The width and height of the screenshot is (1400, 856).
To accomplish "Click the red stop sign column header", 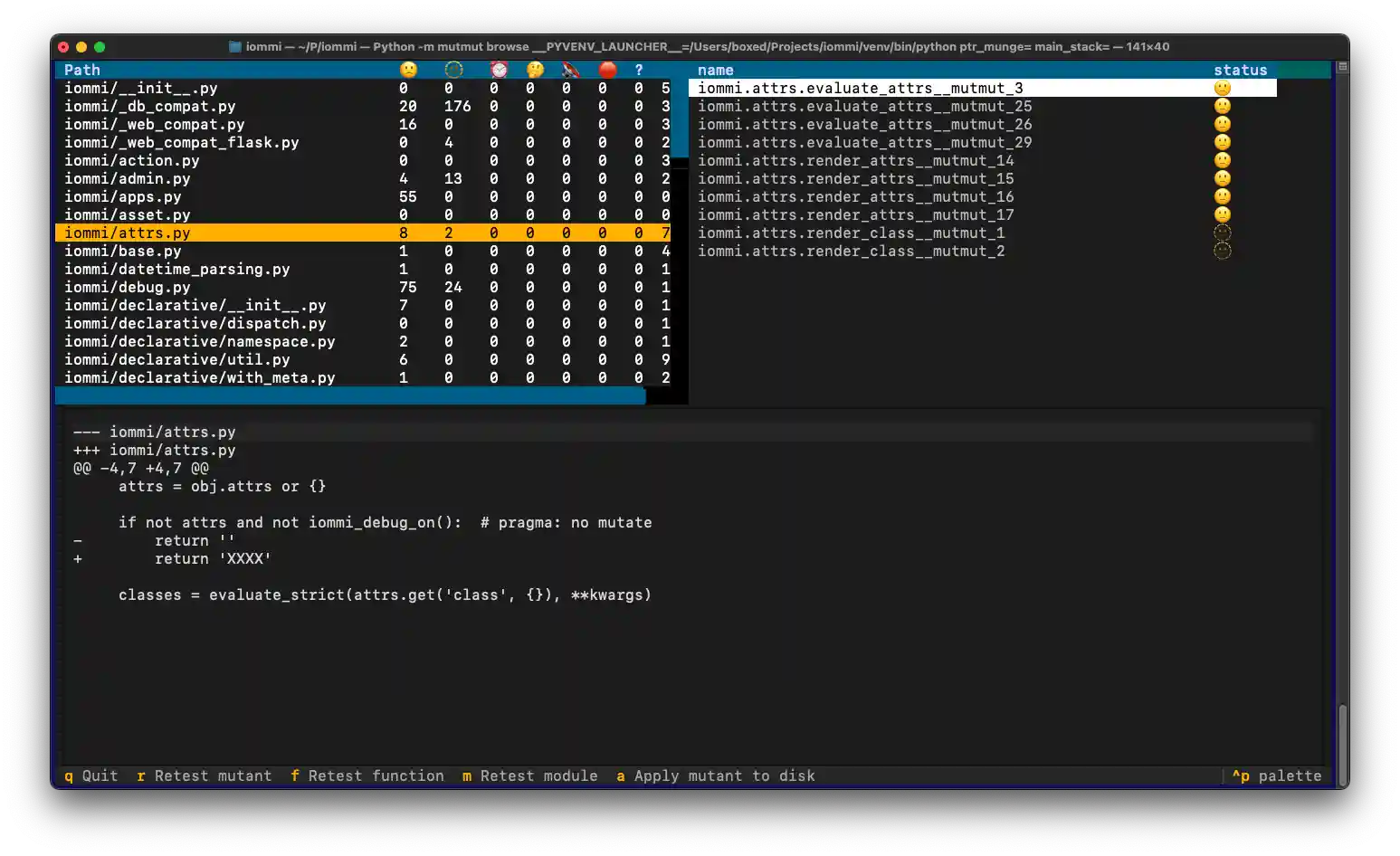I will [x=607, y=70].
